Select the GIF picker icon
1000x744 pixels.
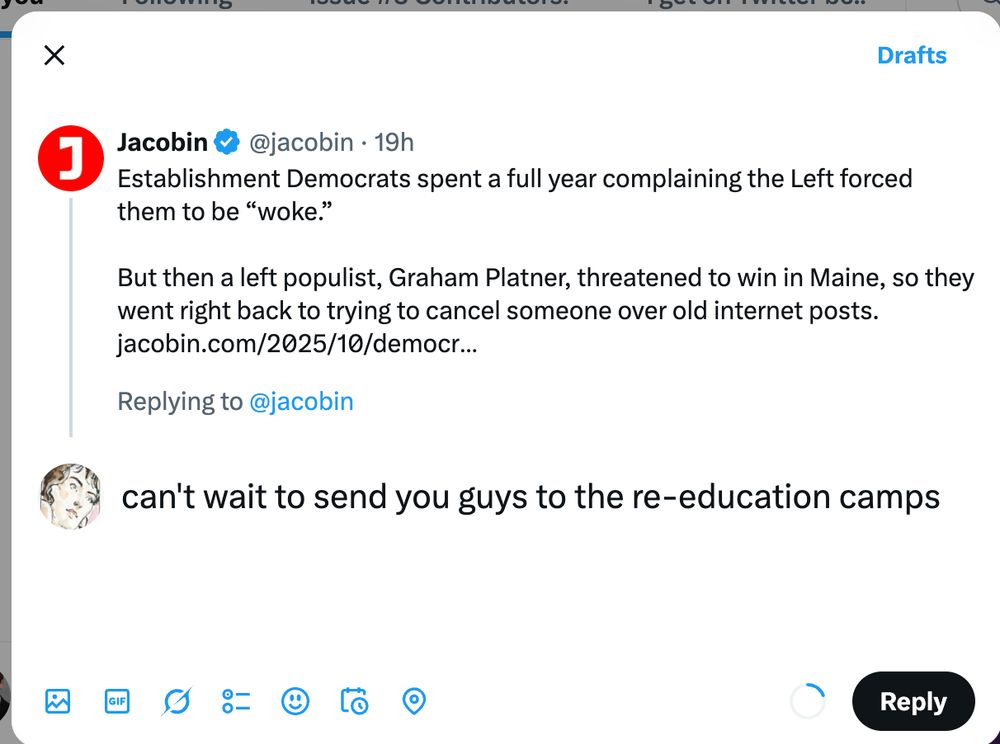[x=116, y=701]
